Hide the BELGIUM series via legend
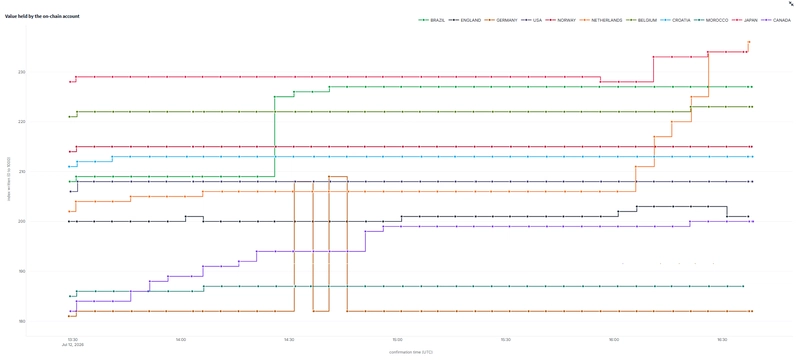The width and height of the screenshot is (800, 361). 642,20
